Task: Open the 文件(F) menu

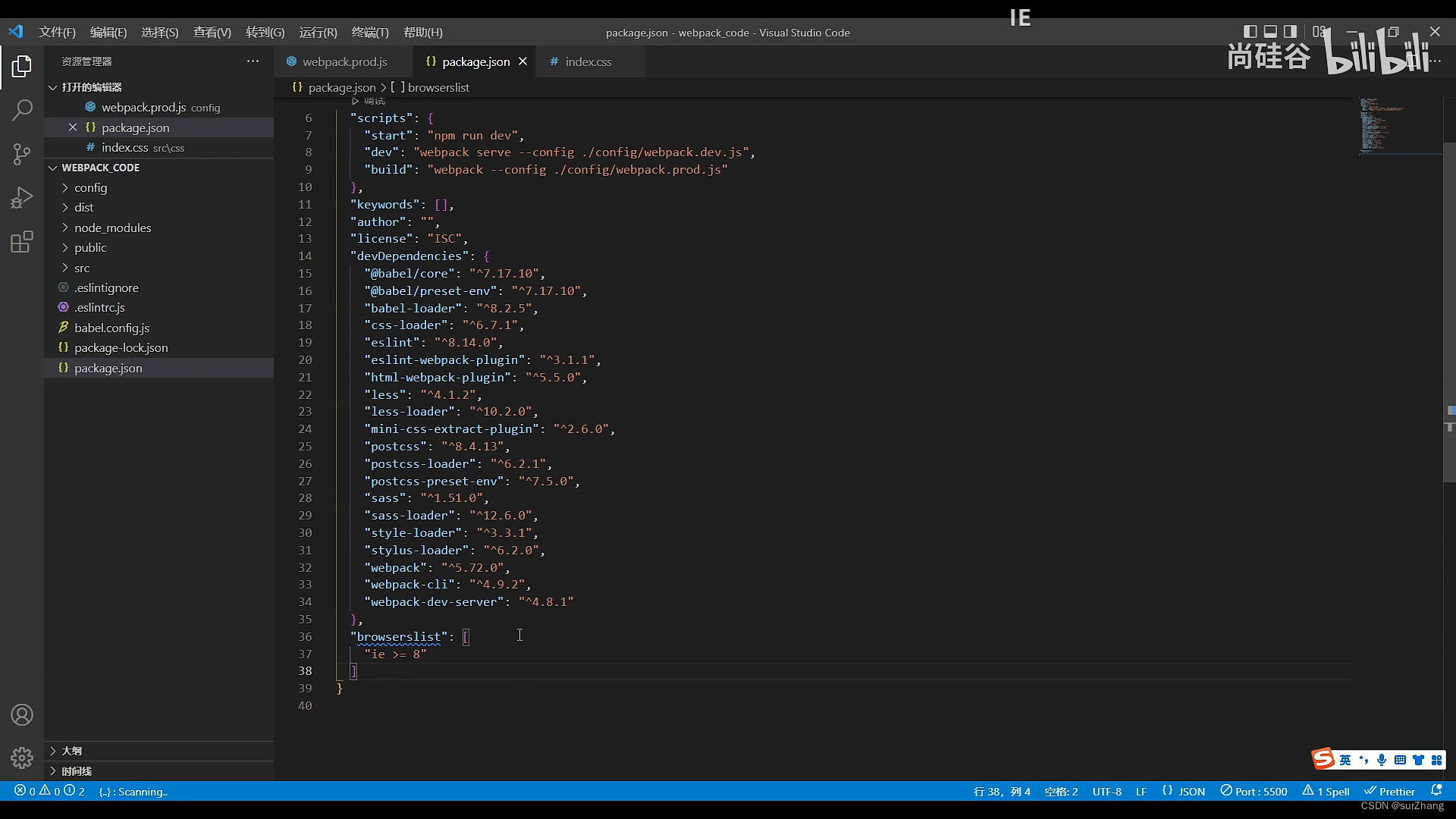Action: pyautogui.click(x=58, y=32)
